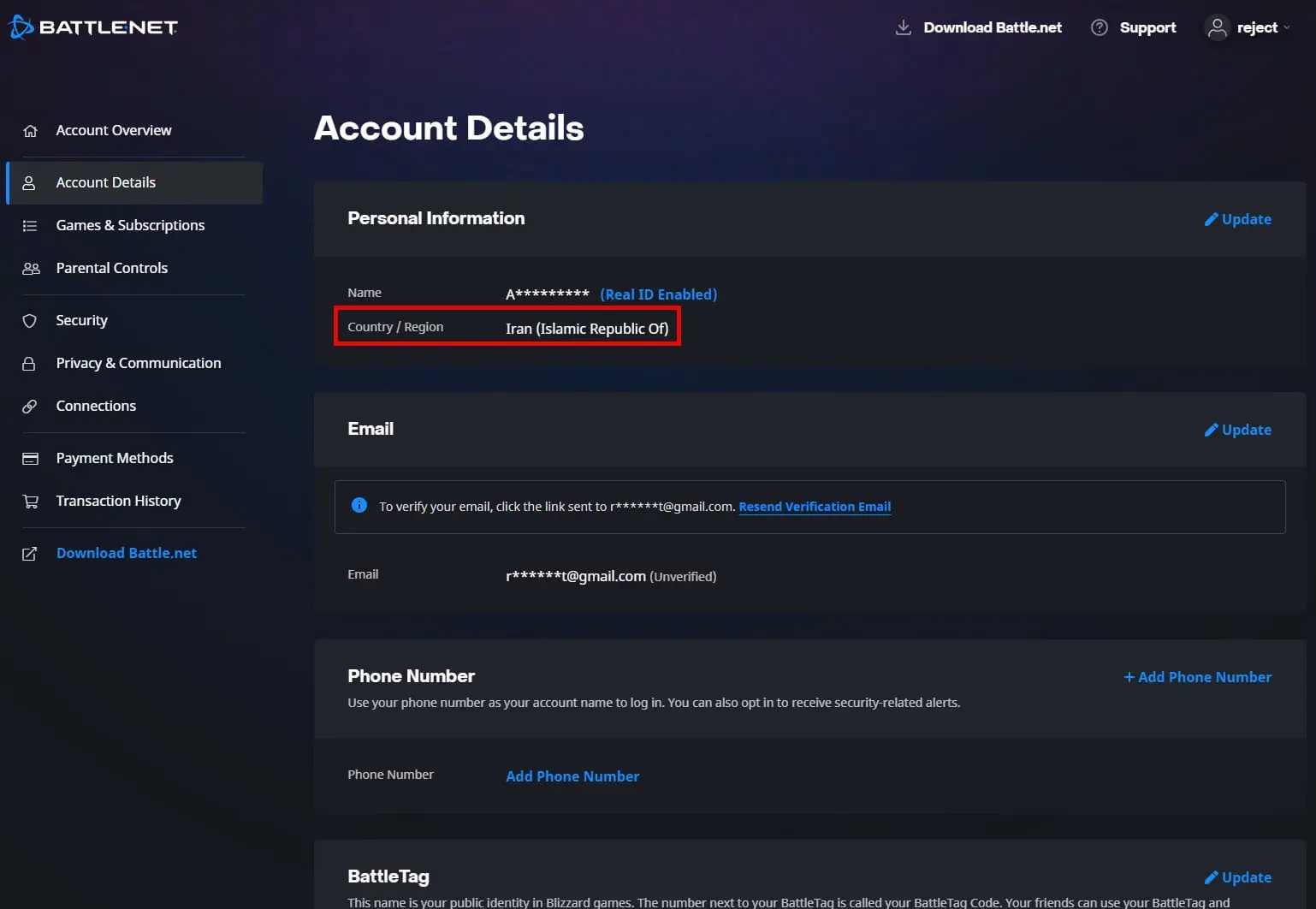
Task: View Transaction History
Action: coord(119,501)
